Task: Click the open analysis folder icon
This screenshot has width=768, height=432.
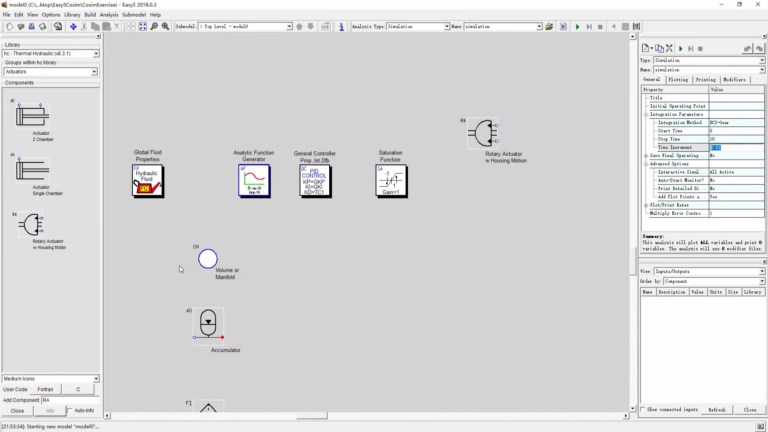Action: click(x=549, y=26)
